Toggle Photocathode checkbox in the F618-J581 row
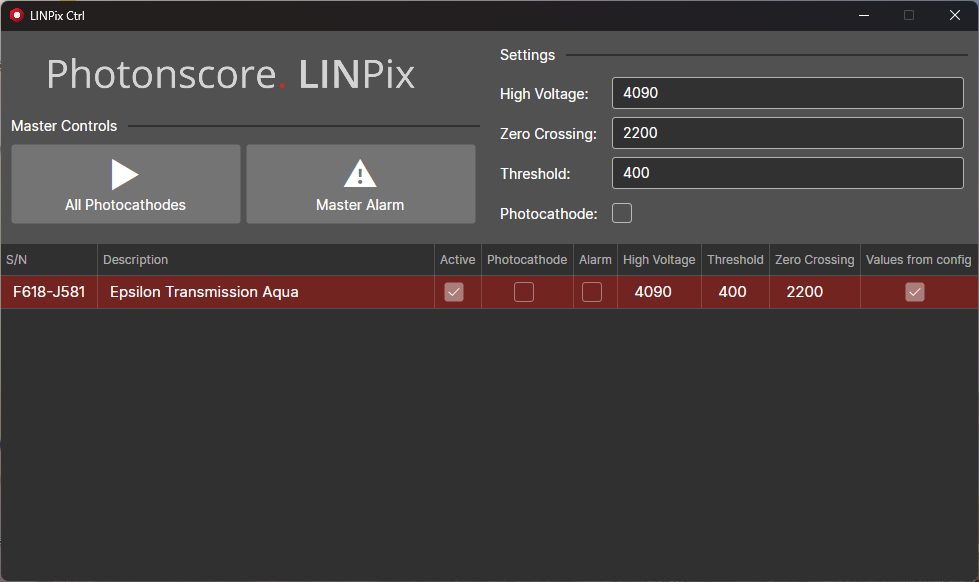Image resolution: width=979 pixels, height=582 pixels. tap(524, 292)
